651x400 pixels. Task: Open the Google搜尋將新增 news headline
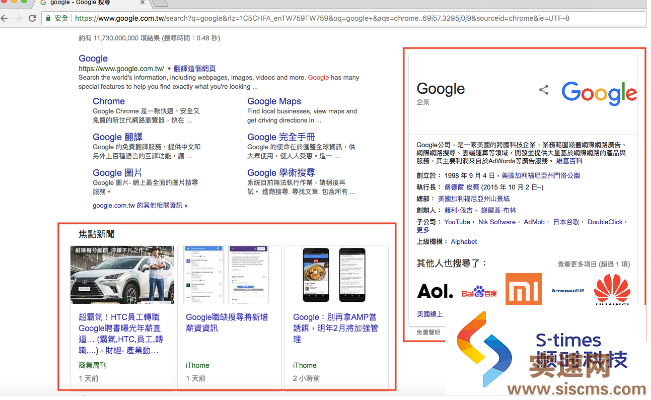coord(227,323)
